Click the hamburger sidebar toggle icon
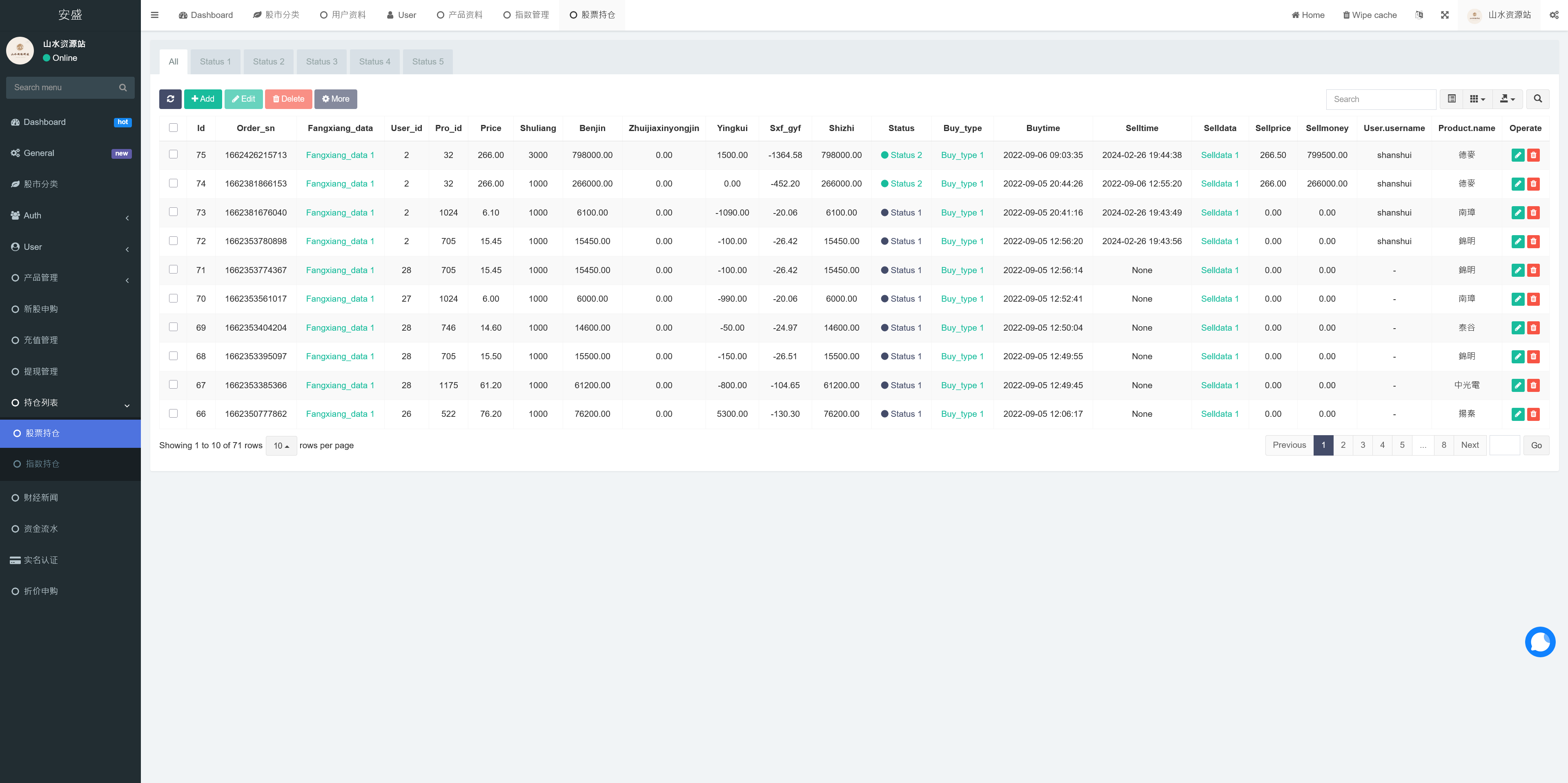1568x783 pixels. [x=155, y=15]
